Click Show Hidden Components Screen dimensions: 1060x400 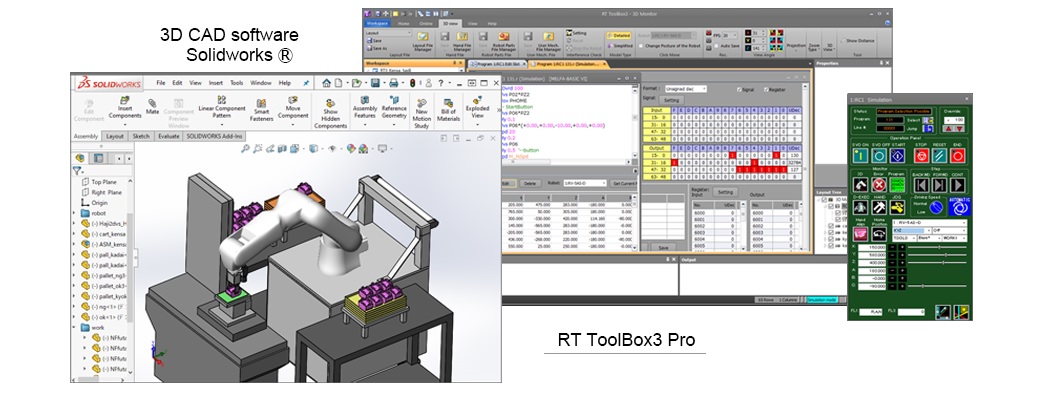click(331, 115)
